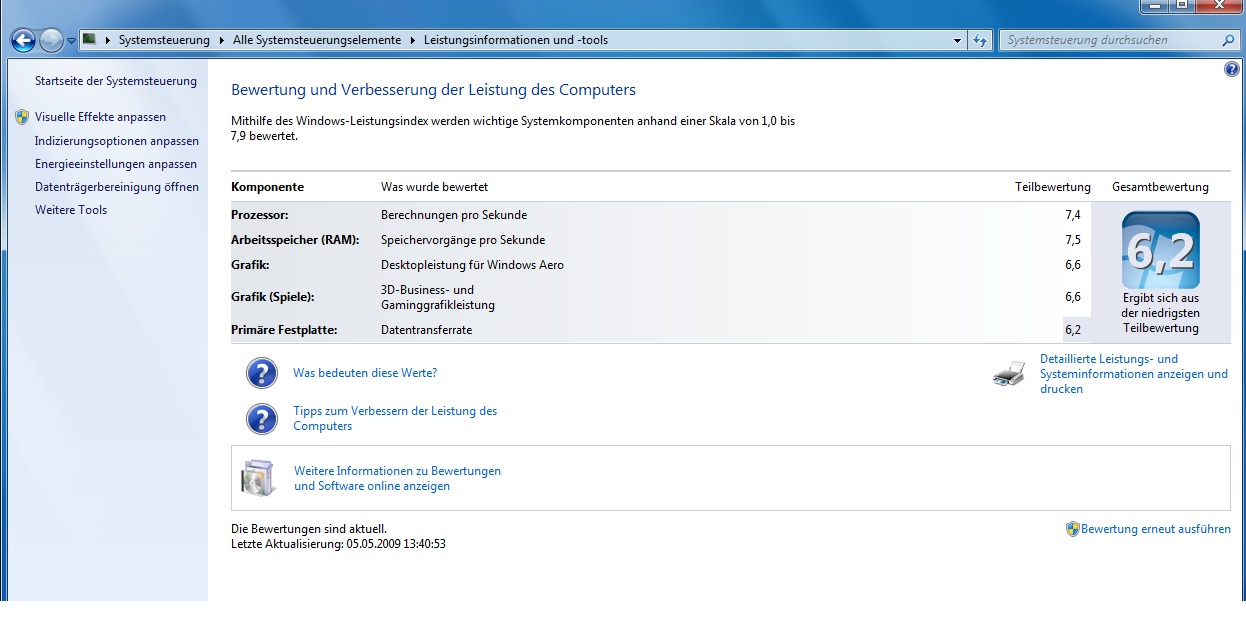
Task: Click shield icon beside Visuelle Effekte anpassen
Action: pos(22,117)
